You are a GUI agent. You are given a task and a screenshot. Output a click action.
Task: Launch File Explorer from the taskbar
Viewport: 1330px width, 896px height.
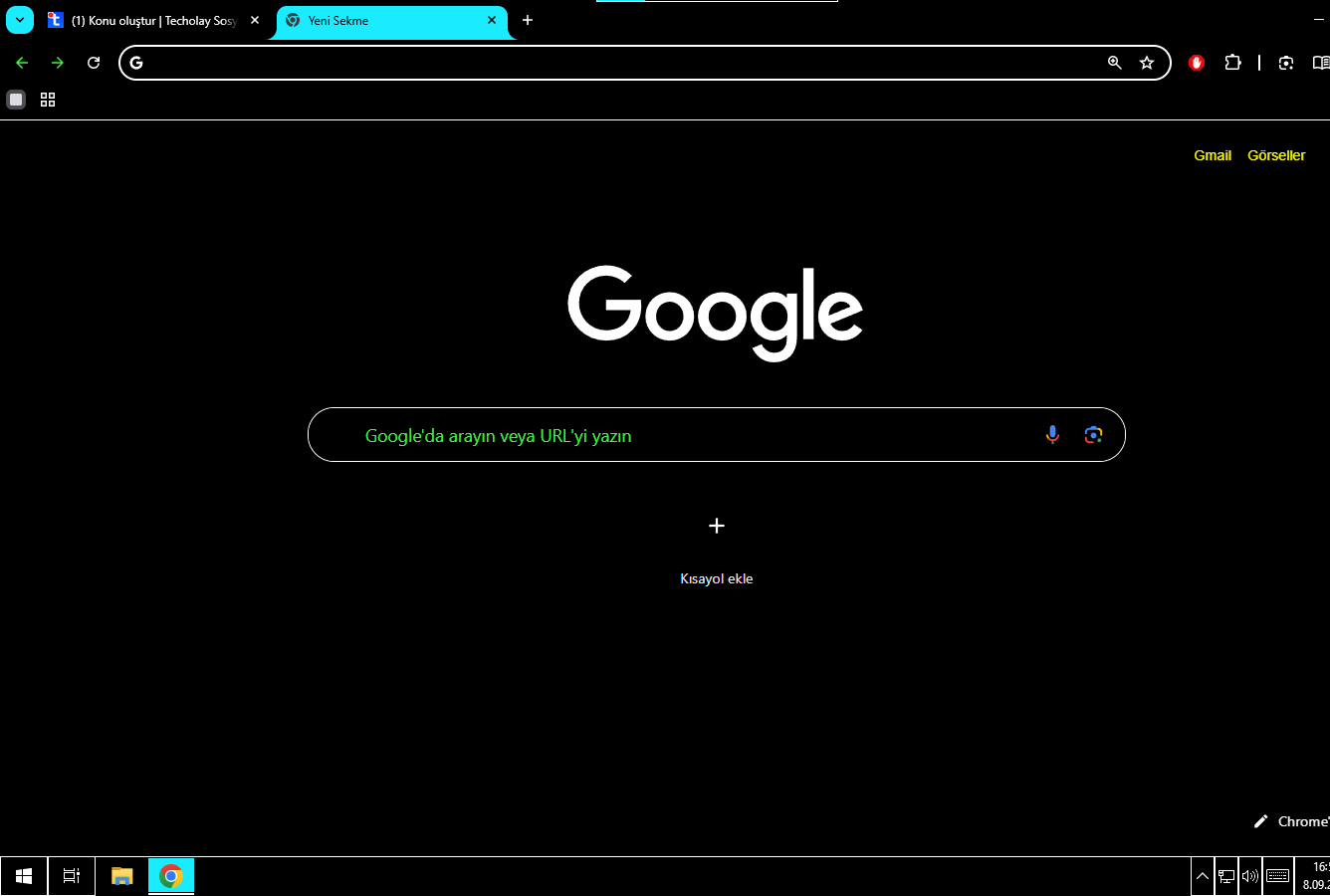pos(121,876)
